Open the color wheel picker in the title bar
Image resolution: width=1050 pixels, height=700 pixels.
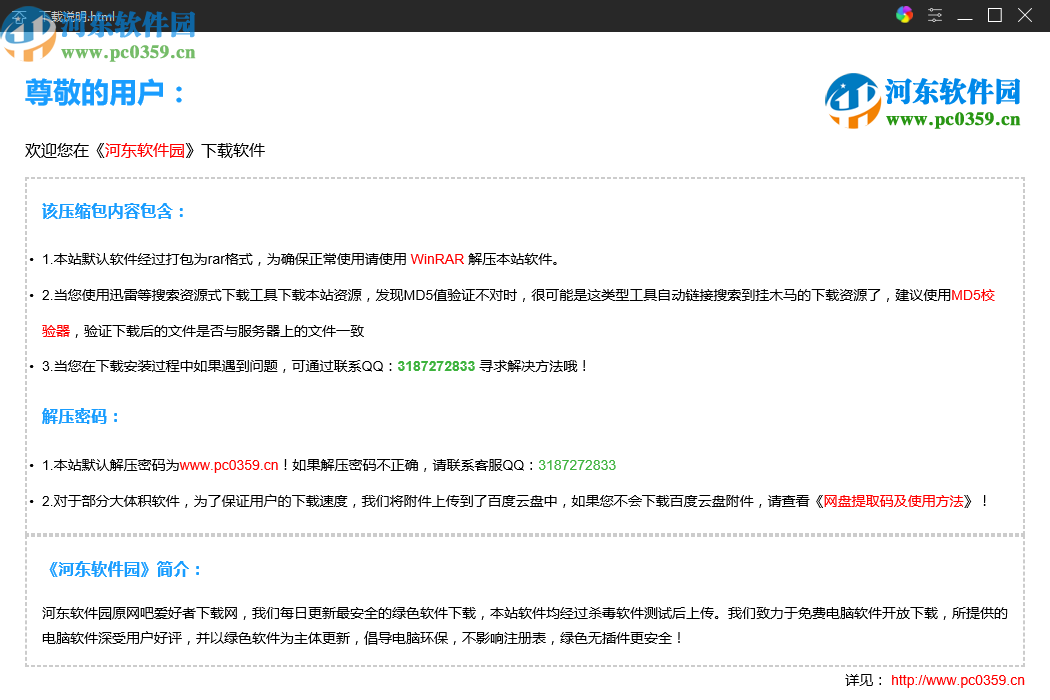click(x=903, y=15)
